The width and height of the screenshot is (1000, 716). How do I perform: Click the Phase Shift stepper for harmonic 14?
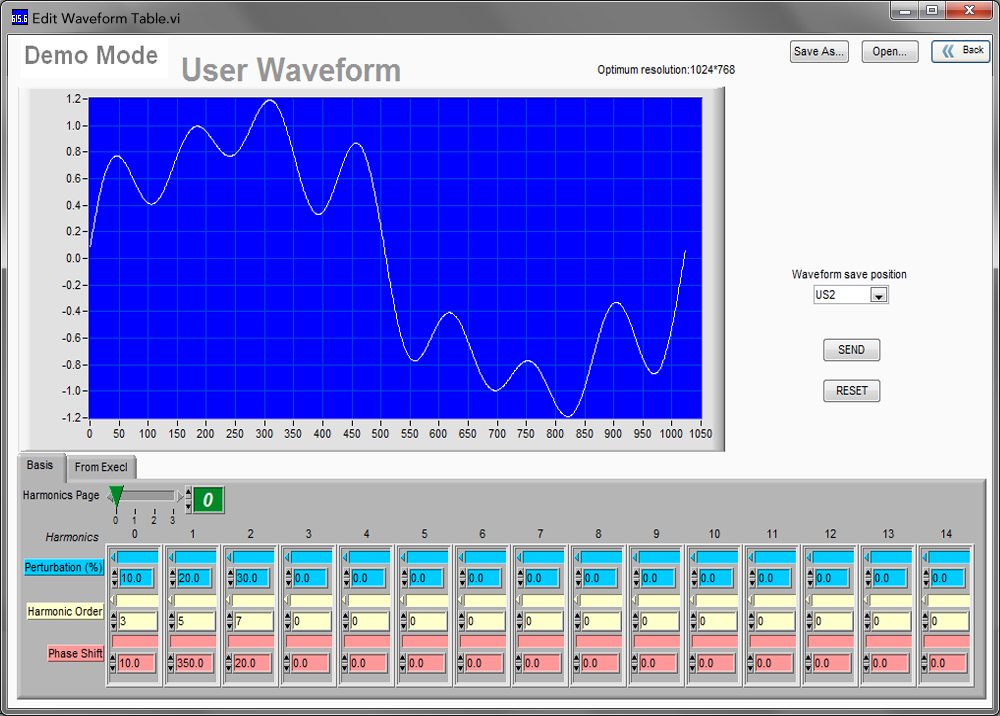(x=925, y=663)
